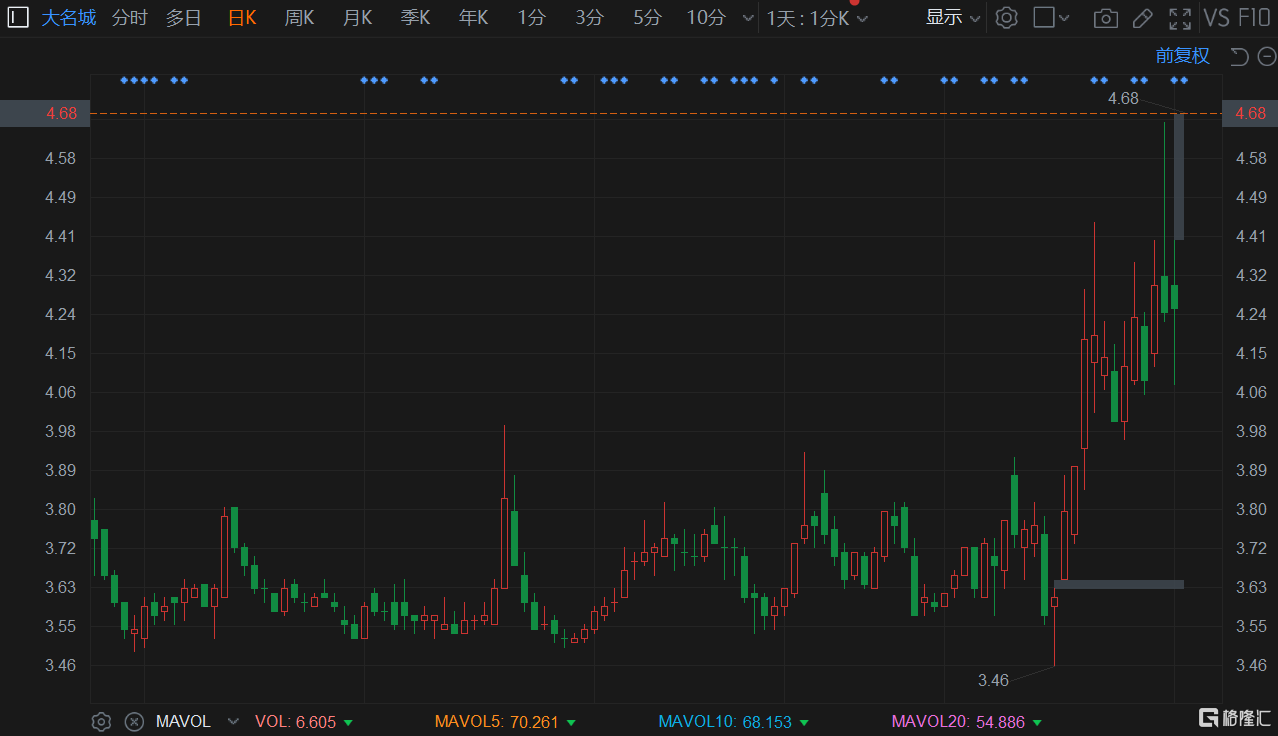Take a chart screenshot with camera icon
Screen dimensions: 1278x736
1105,18
